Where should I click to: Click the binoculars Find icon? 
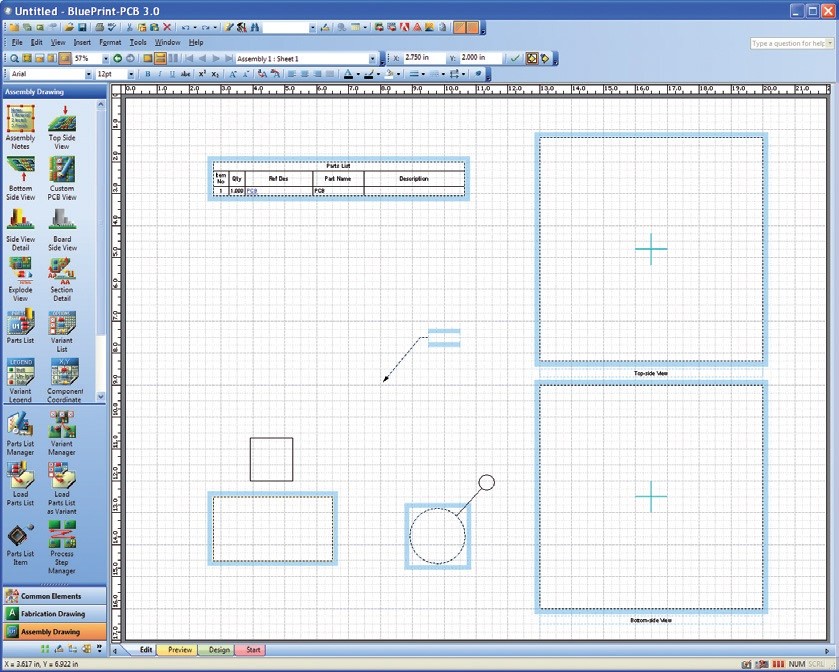[x=255, y=27]
